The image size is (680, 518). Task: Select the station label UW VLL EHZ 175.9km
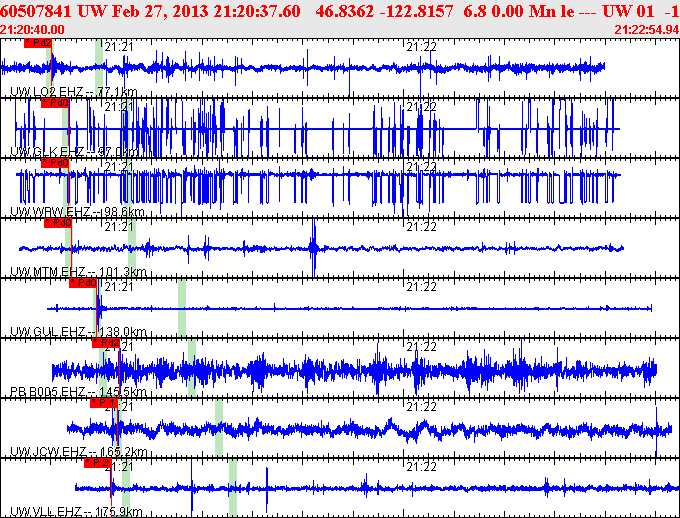pyautogui.click(x=76, y=511)
